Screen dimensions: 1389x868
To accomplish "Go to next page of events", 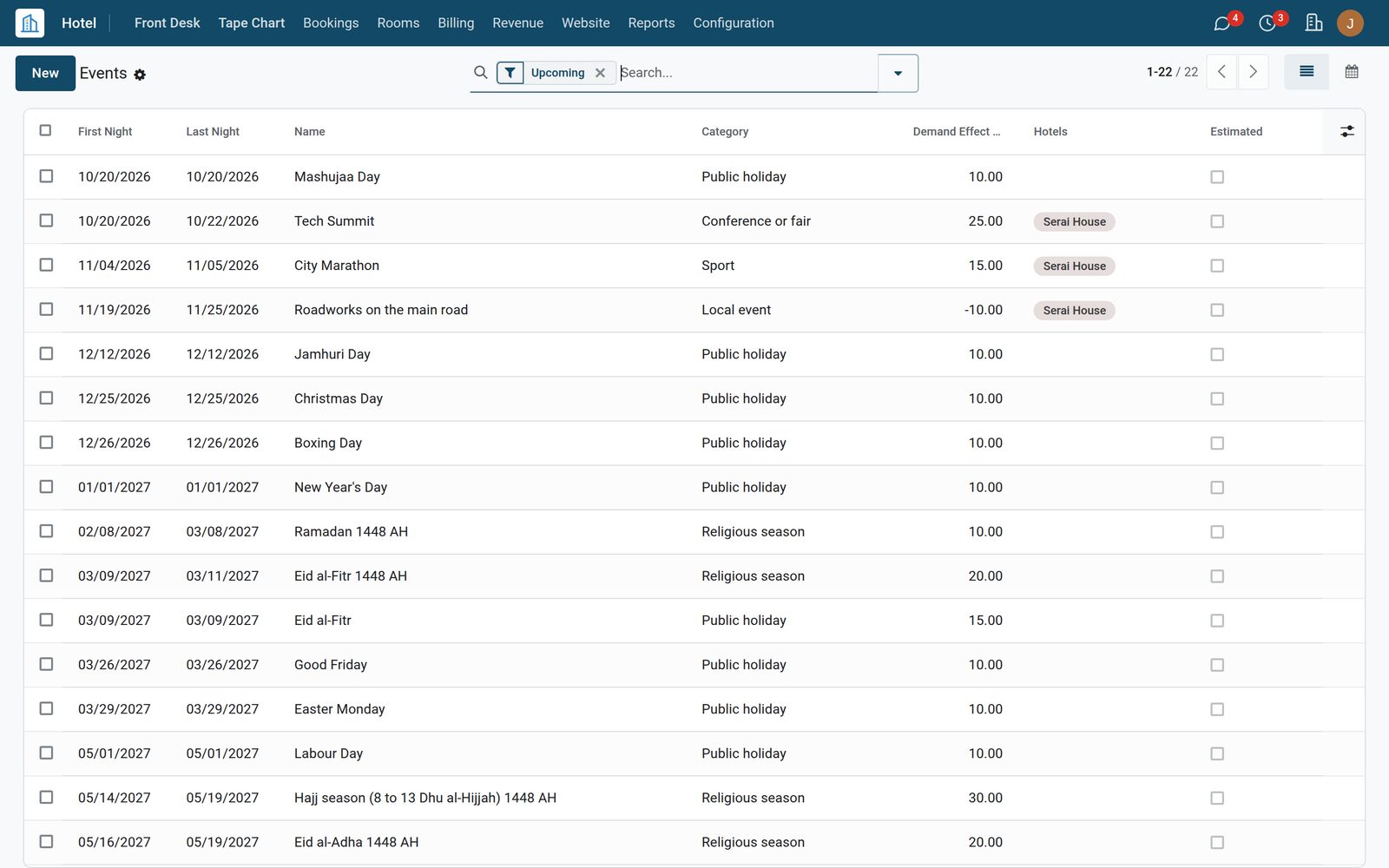I will 1253,72.
